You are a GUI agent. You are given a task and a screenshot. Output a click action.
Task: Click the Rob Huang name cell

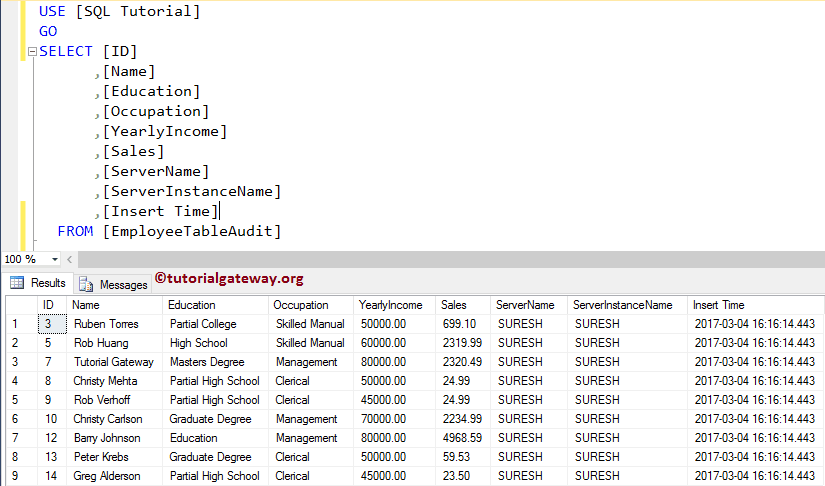[x=114, y=343]
